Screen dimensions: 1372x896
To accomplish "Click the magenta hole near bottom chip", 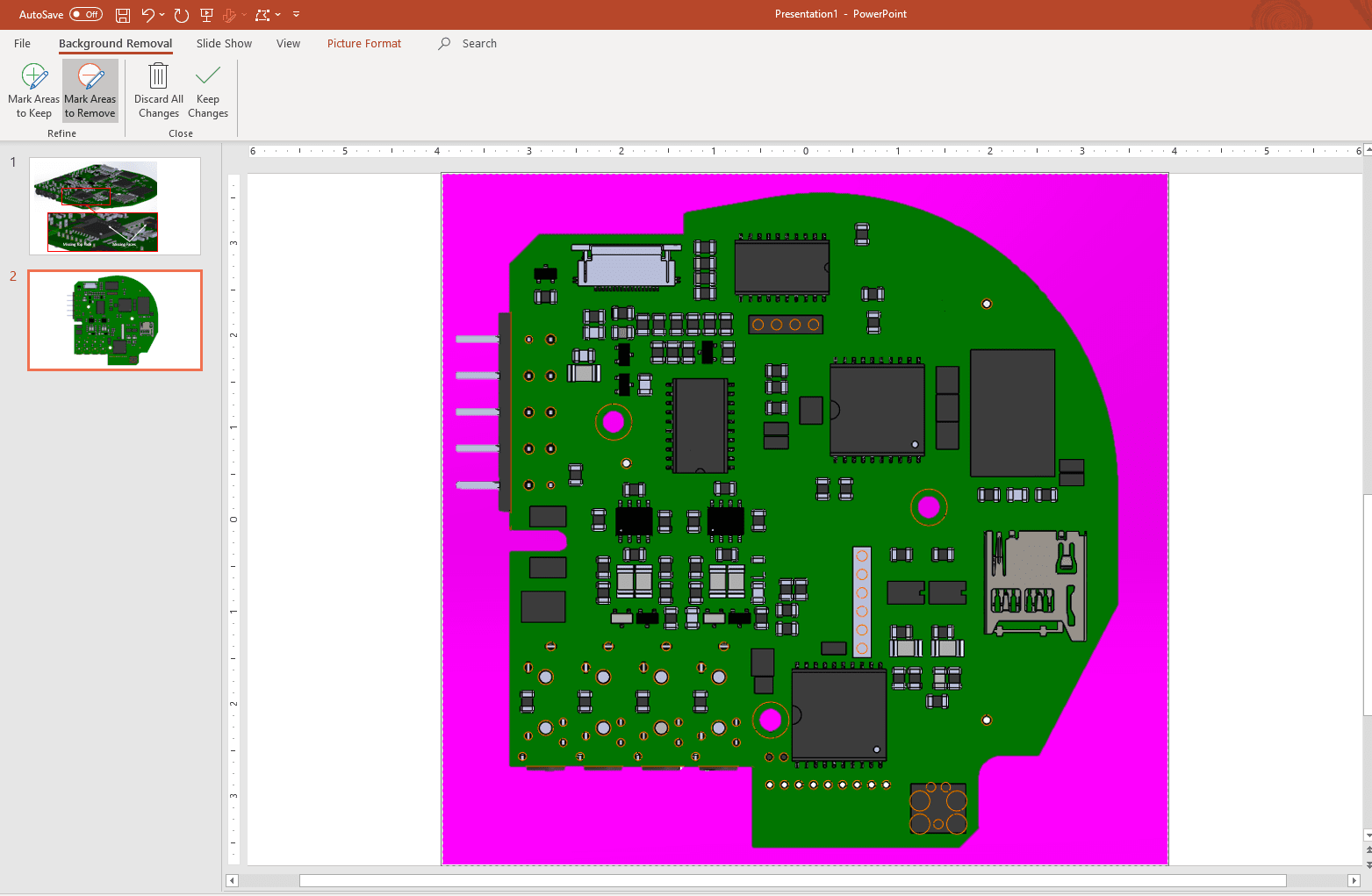I will point(771,720).
